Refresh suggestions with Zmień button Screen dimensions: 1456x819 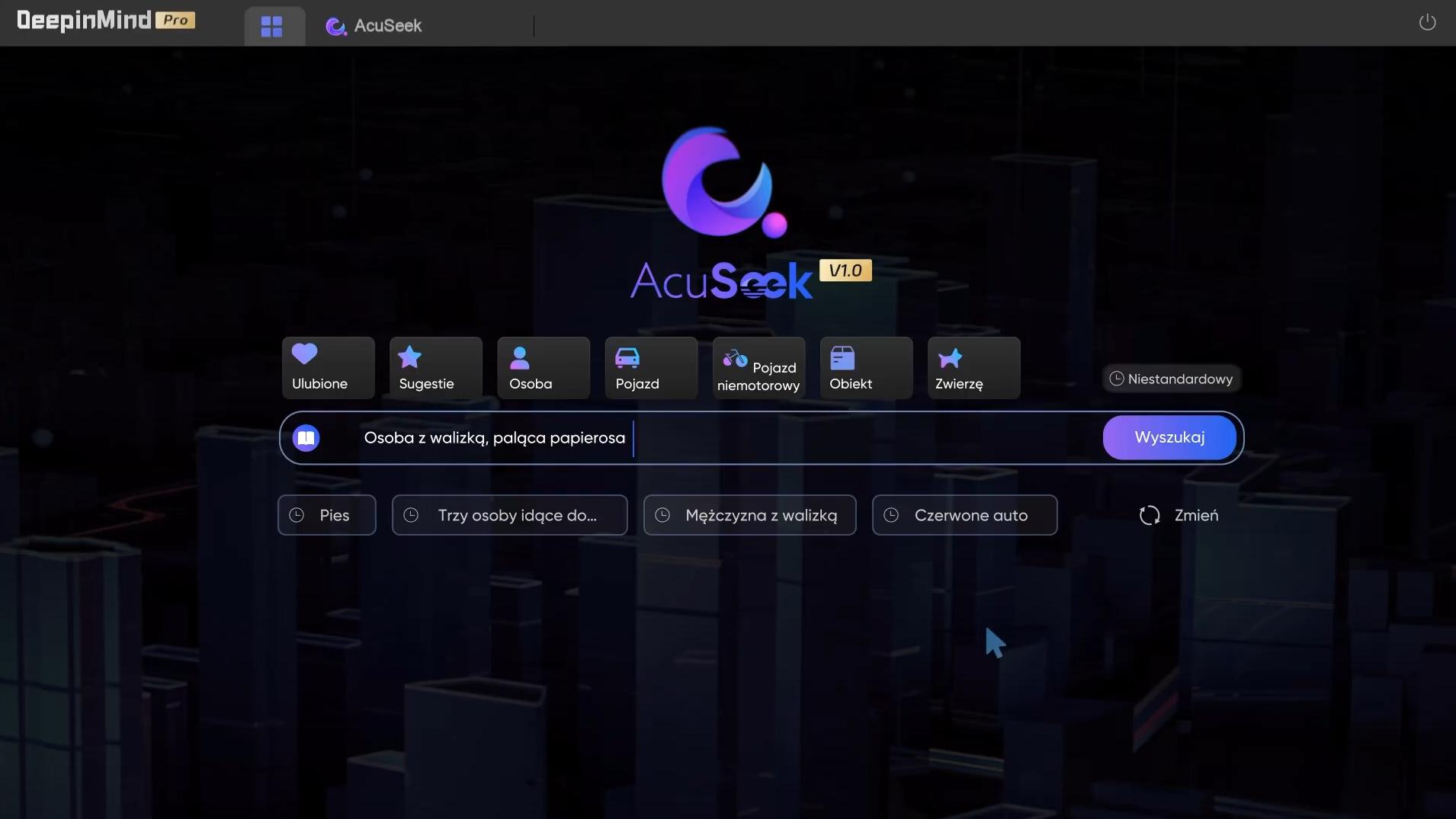[x=1179, y=516]
